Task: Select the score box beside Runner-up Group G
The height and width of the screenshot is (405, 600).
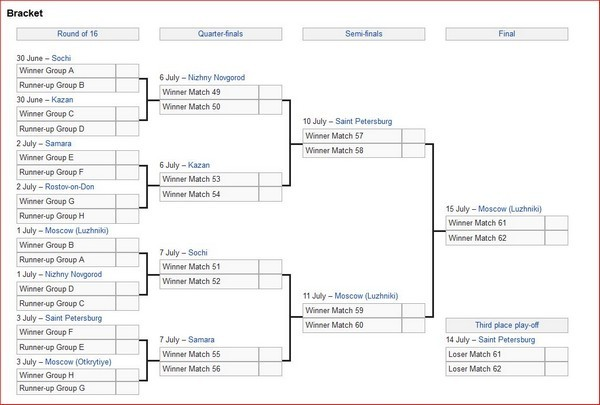Action: [x=127, y=388]
